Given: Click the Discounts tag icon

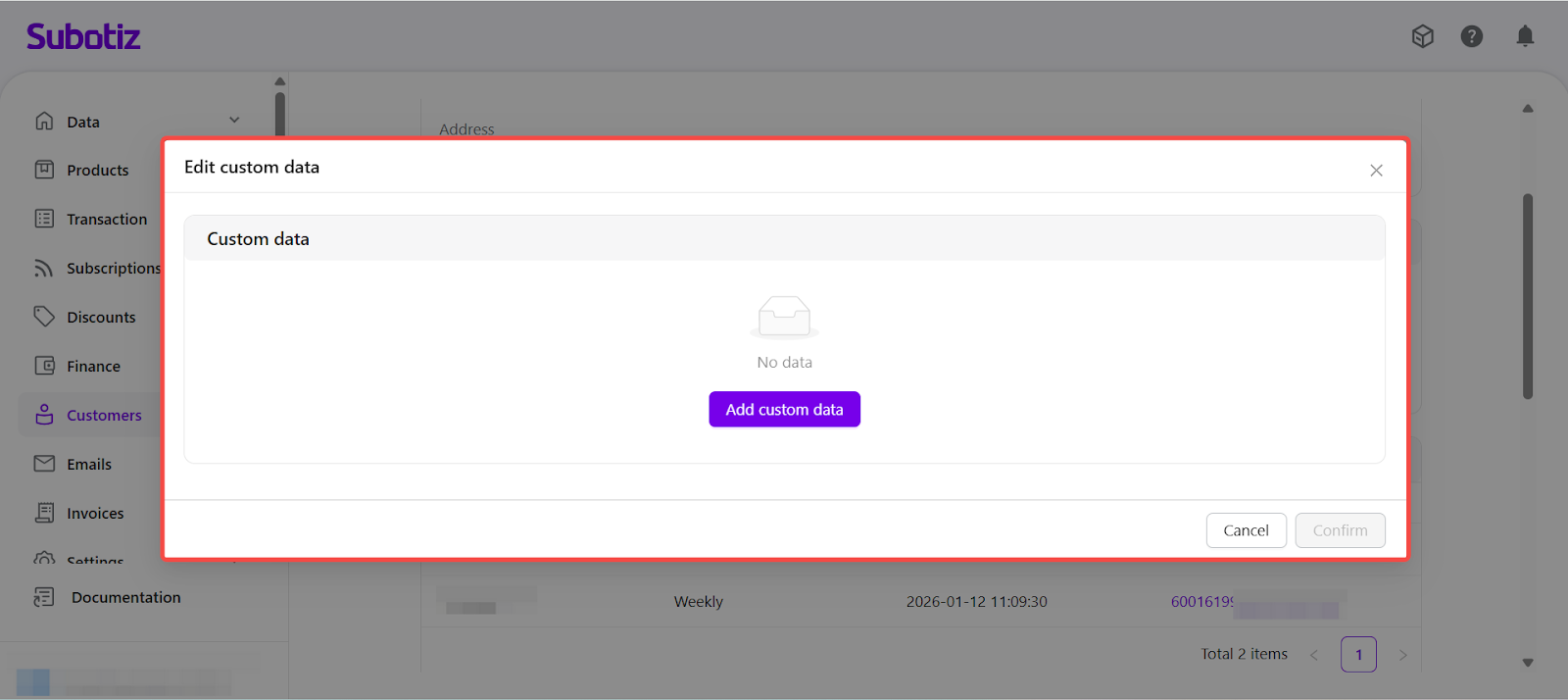Looking at the screenshot, I should [x=44, y=317].
